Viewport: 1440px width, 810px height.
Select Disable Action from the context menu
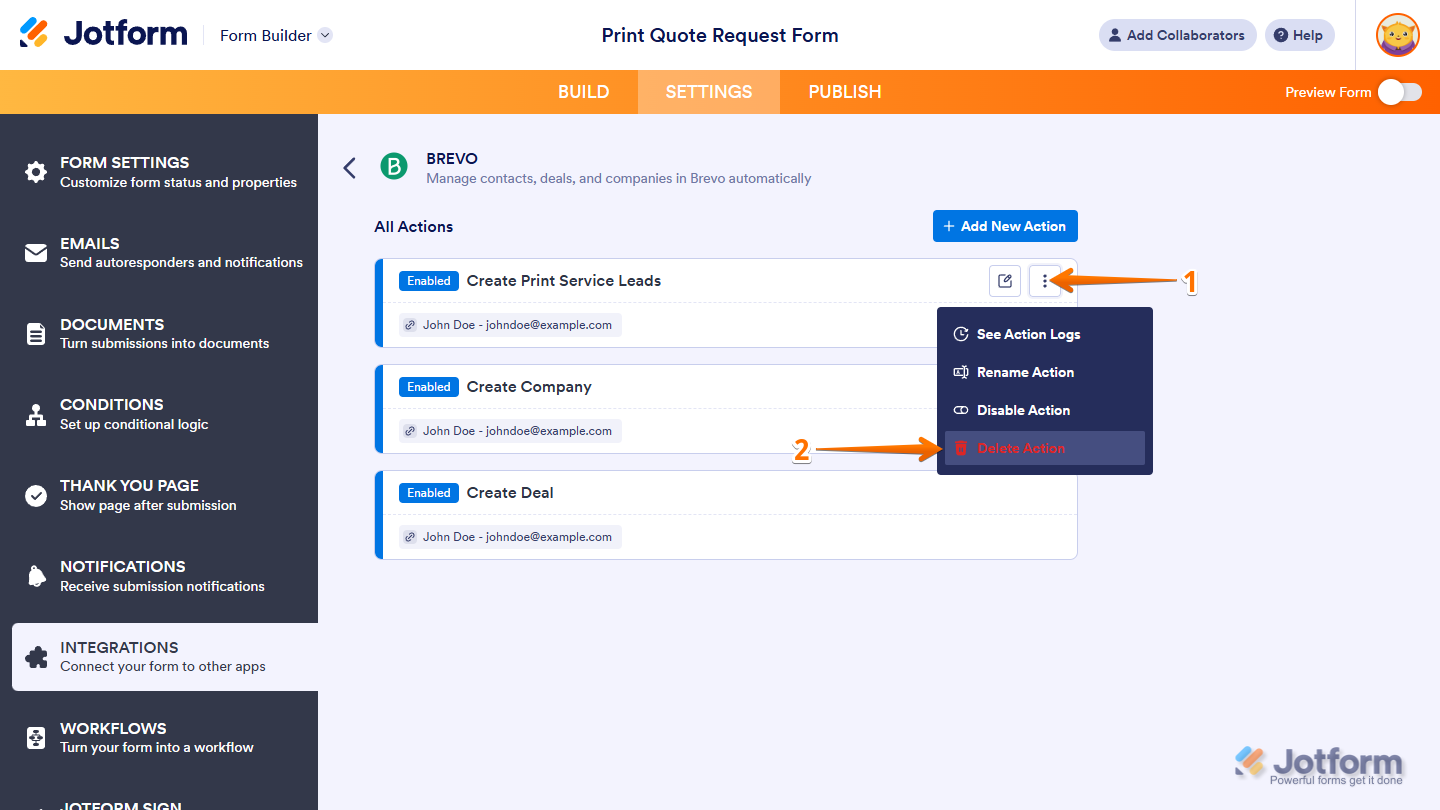pos(1022,410)
